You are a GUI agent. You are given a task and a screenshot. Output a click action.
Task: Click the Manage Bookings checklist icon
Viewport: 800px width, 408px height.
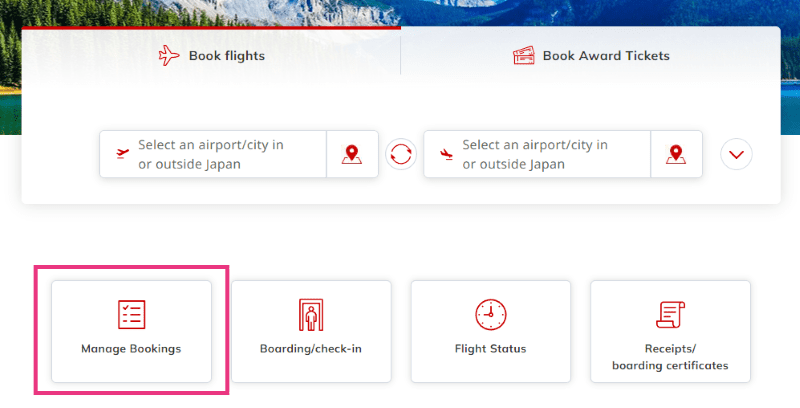click(x=132, y=314)
